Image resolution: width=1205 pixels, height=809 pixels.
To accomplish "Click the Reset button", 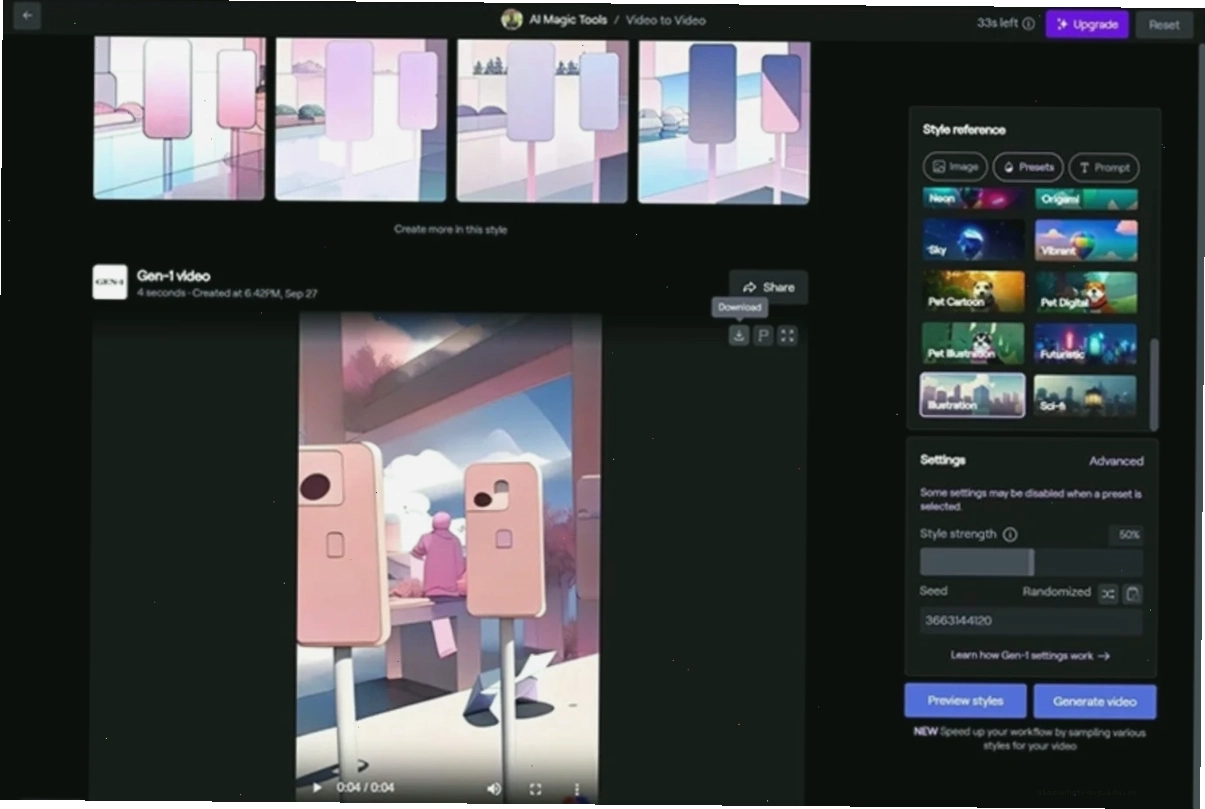I will [x=1164, y=25].
